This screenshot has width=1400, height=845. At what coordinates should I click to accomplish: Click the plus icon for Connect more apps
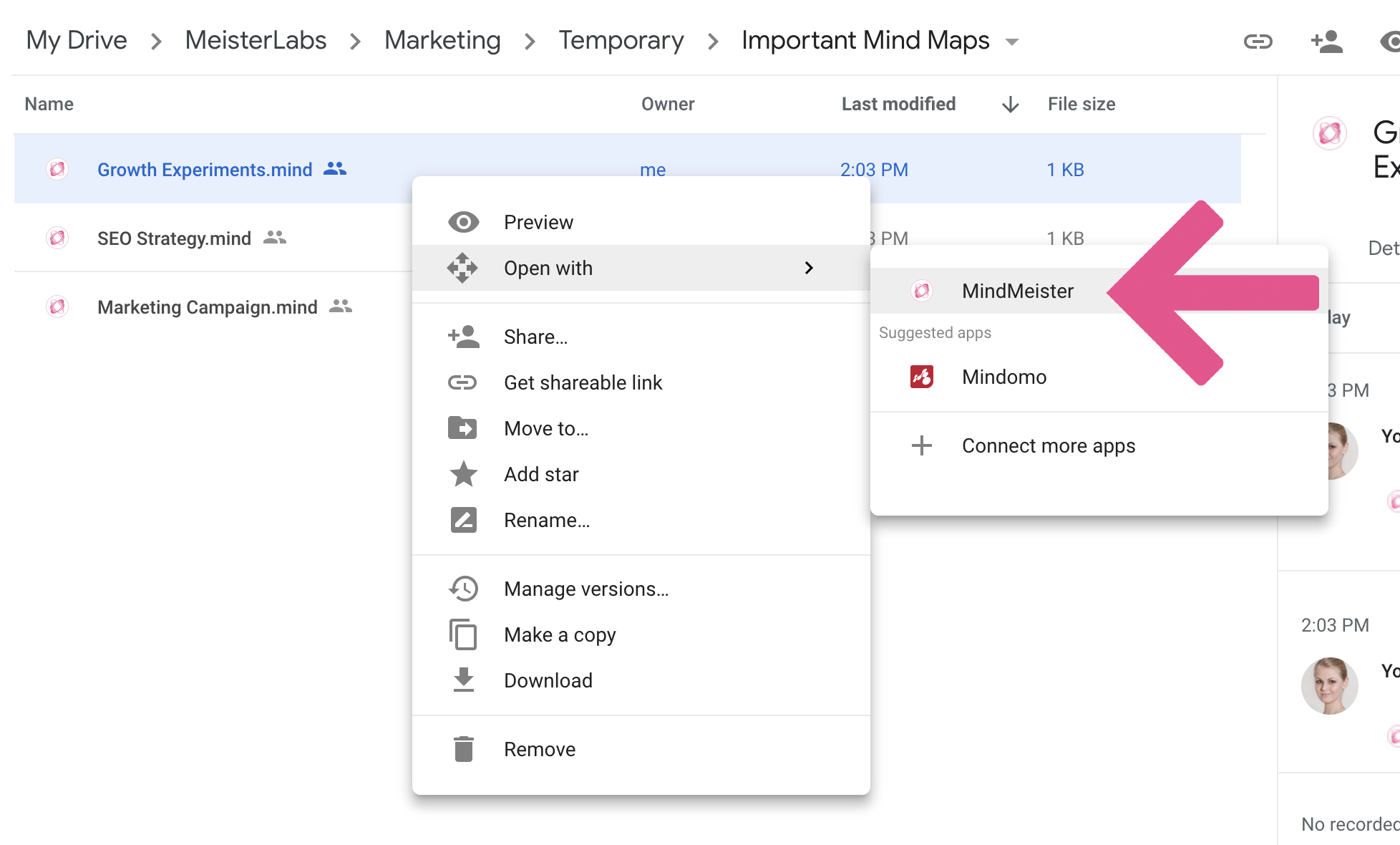(x=922, y=445)
